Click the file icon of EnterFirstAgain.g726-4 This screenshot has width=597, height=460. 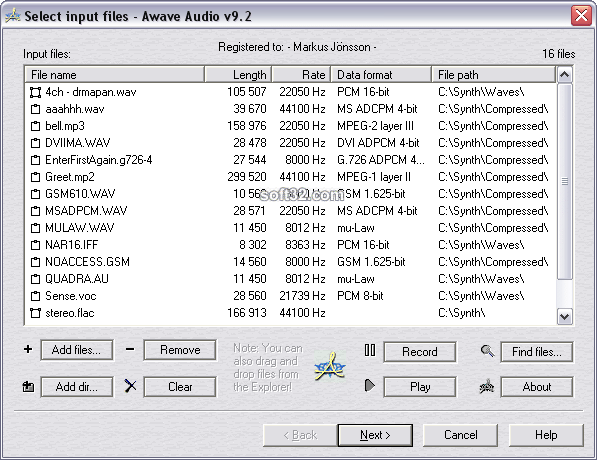click(x=35, y=160)
